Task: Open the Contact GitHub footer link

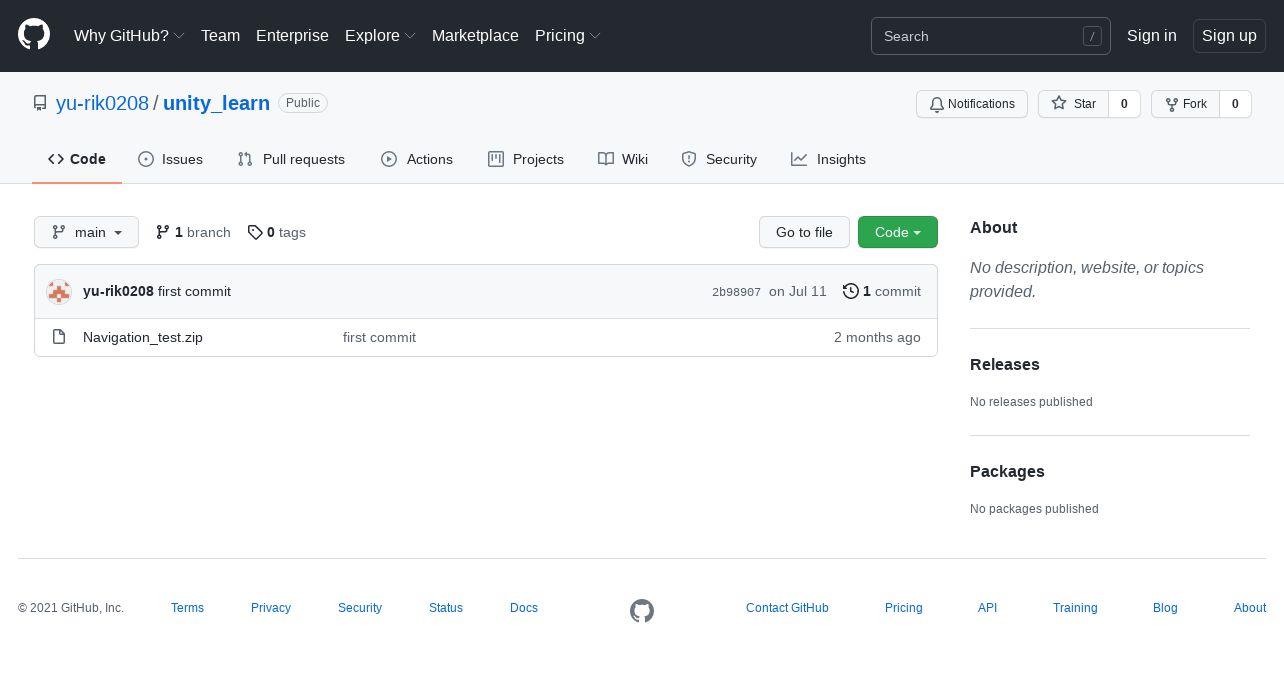Action: 787,608
